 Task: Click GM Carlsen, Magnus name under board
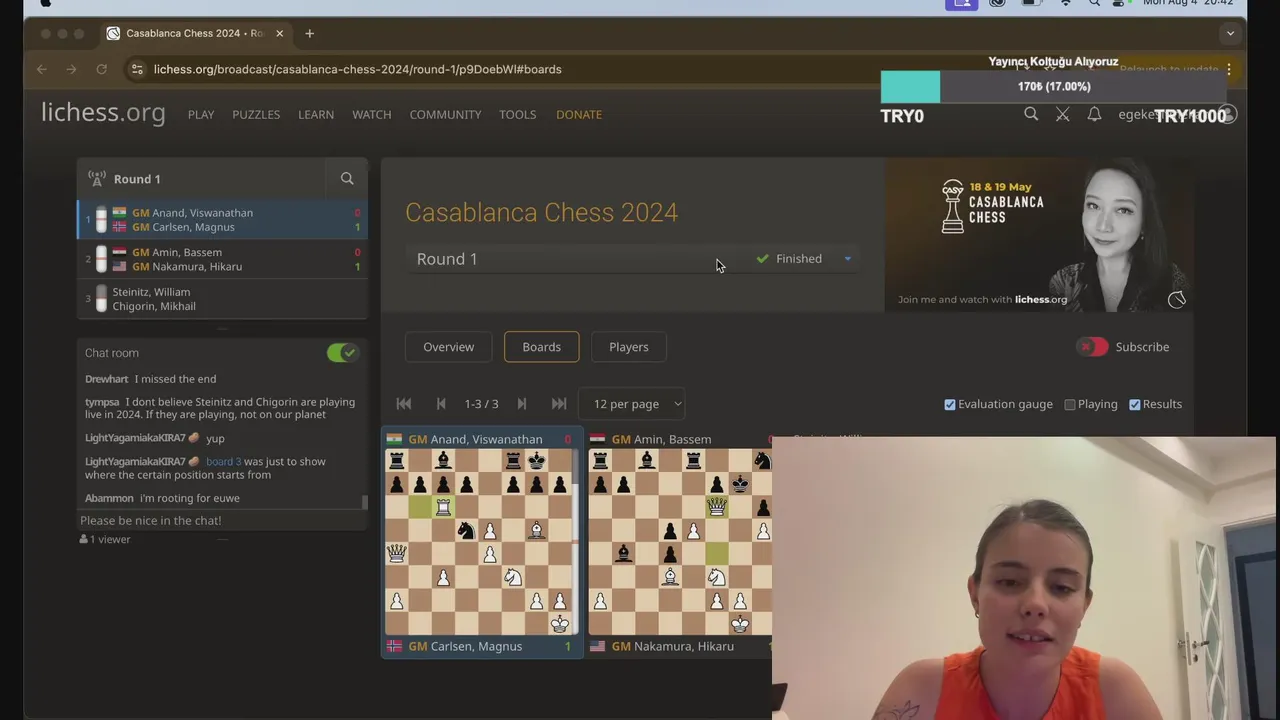click(465, 646)
